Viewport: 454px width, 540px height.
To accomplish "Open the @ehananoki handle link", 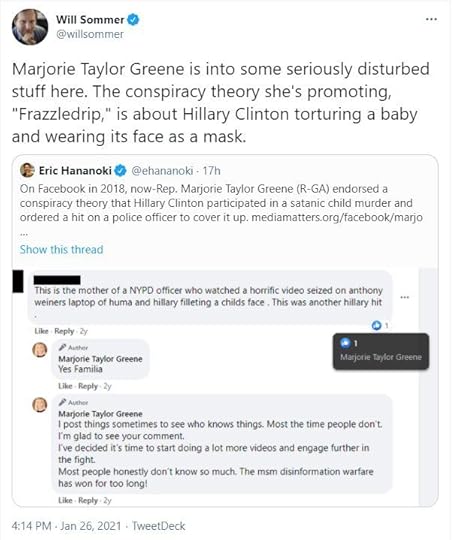I will pyautogui.click(x=162, y=171).
